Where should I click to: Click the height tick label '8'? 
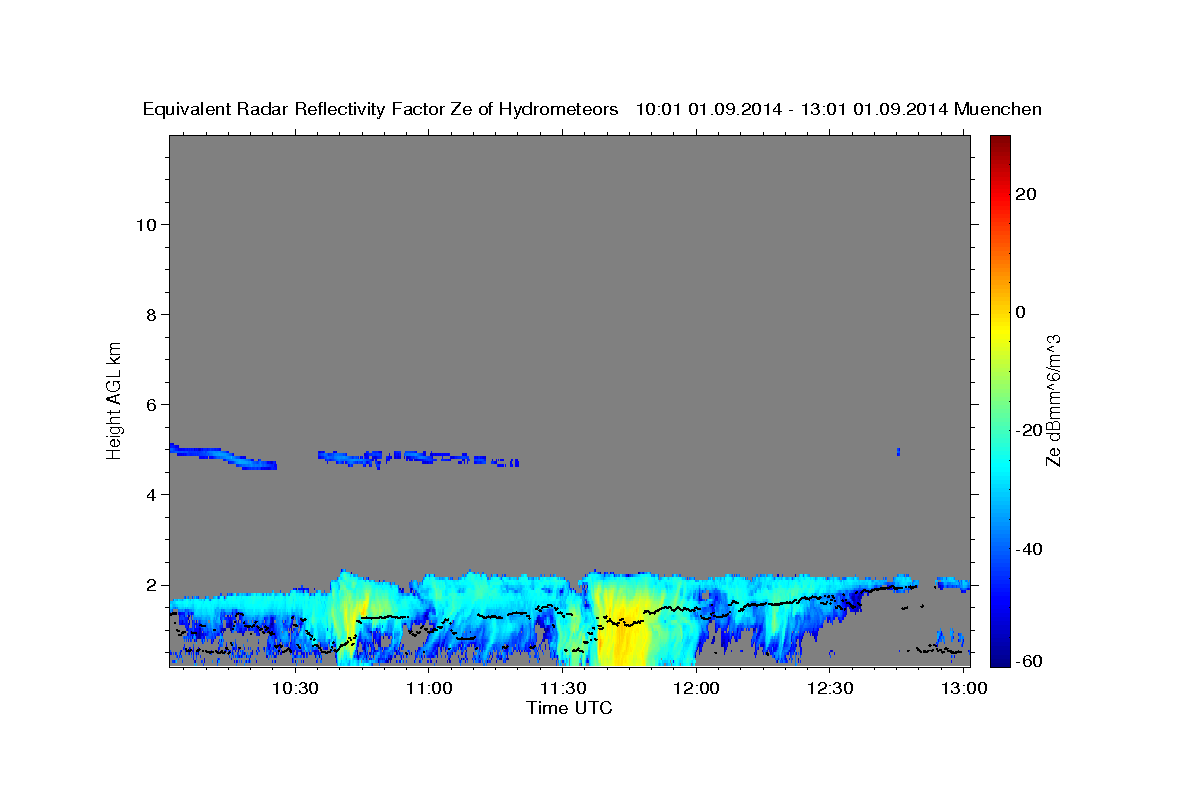tap(152, 315)
